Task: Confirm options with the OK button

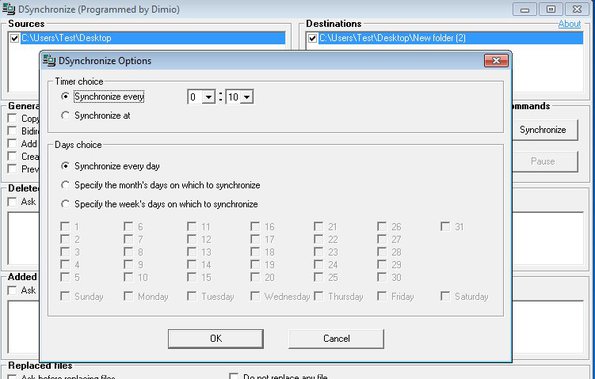Action: (x=216, y=338)
